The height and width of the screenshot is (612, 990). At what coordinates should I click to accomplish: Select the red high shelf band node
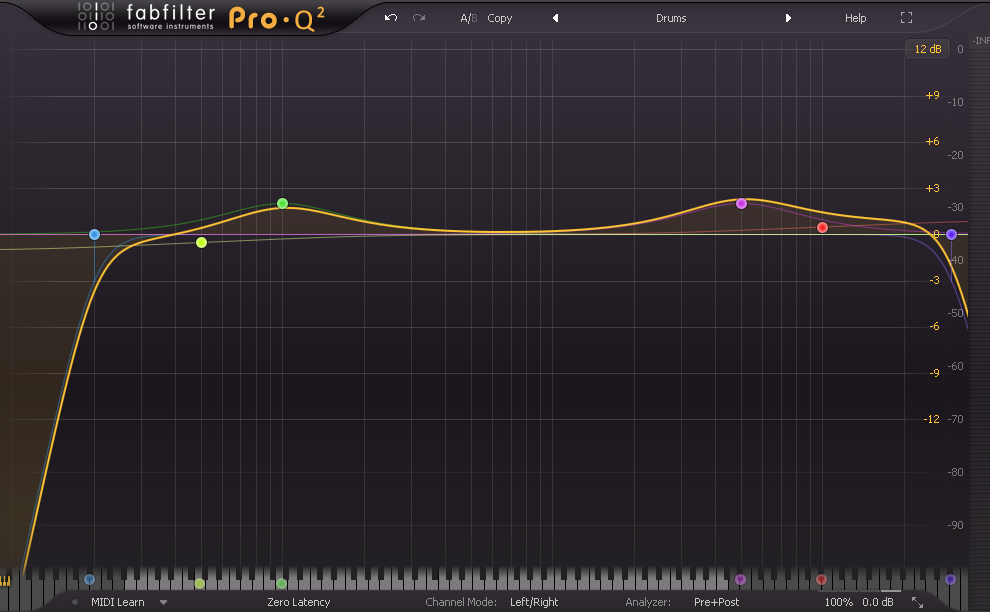point(822,227)
